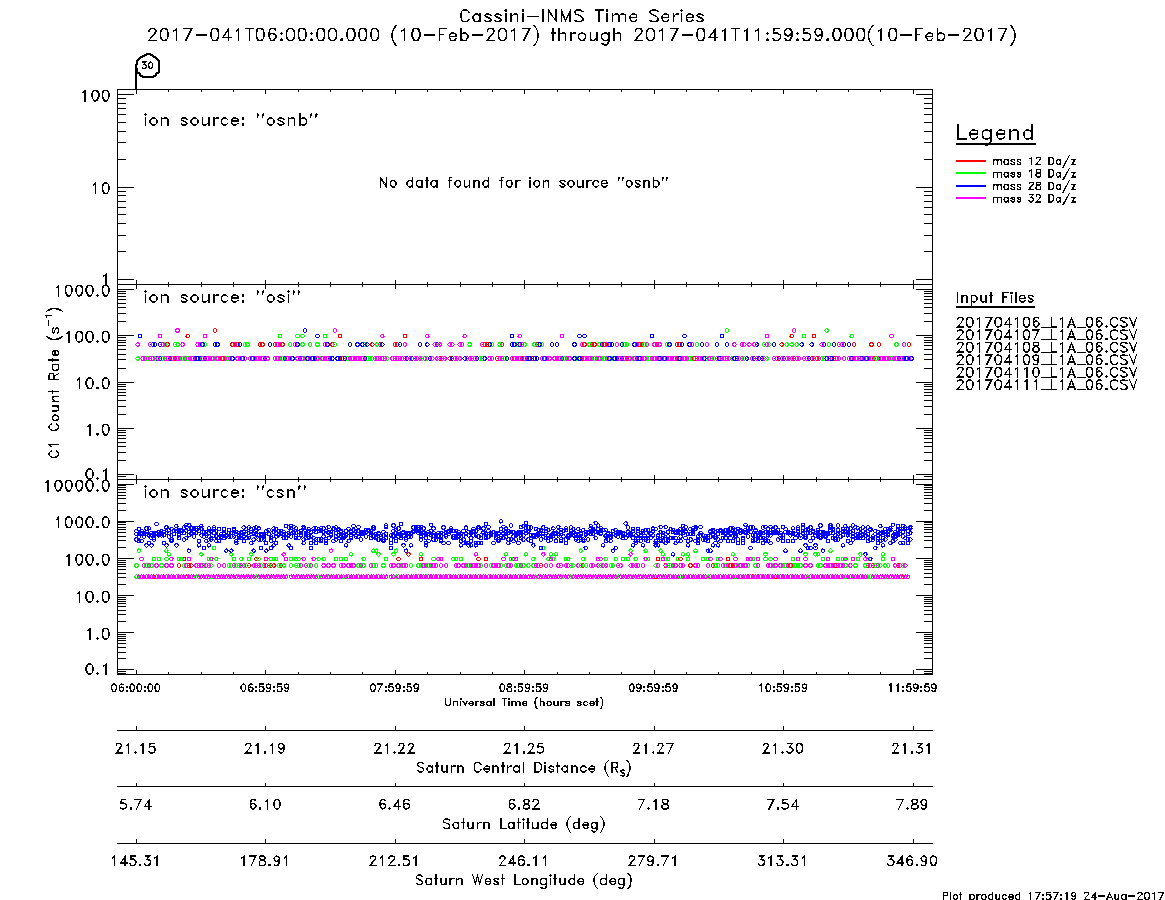This screenshot has height=900, width=1165.
Task: Click the magenta mass 32 Da/z legend line
Action: coord(970,199)
